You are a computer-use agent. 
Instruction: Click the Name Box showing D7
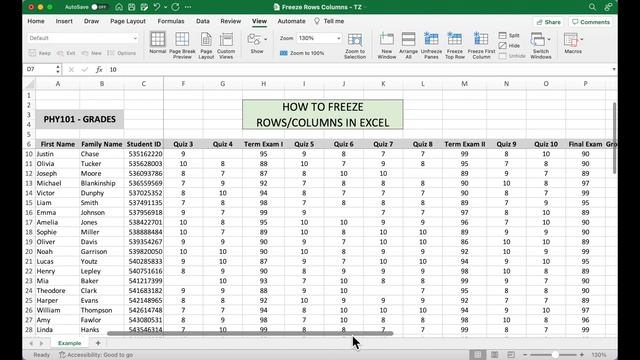(40, 69)
